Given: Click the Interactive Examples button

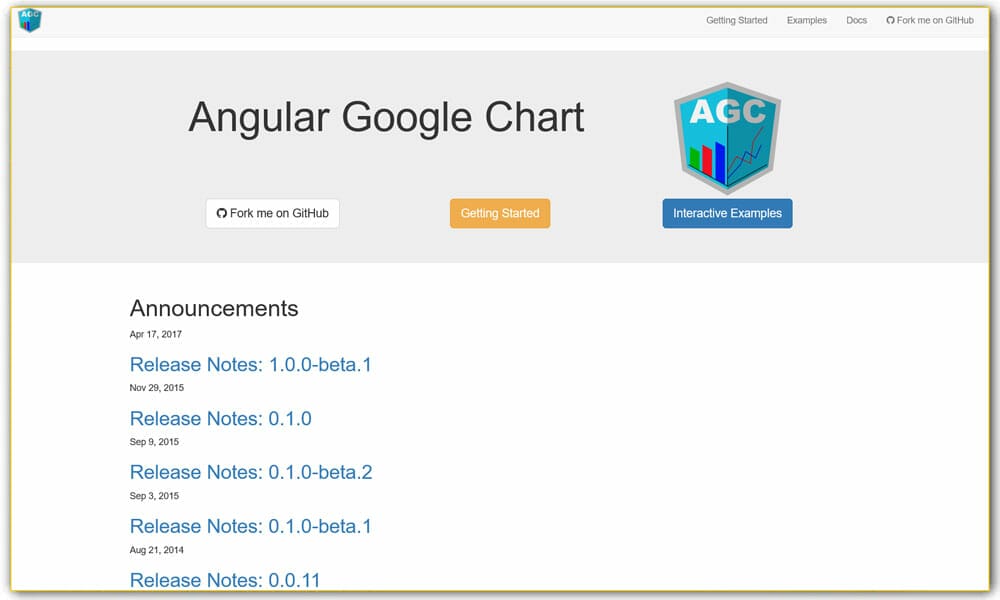Looking at the screenshot, I should [x=727, y=212].
